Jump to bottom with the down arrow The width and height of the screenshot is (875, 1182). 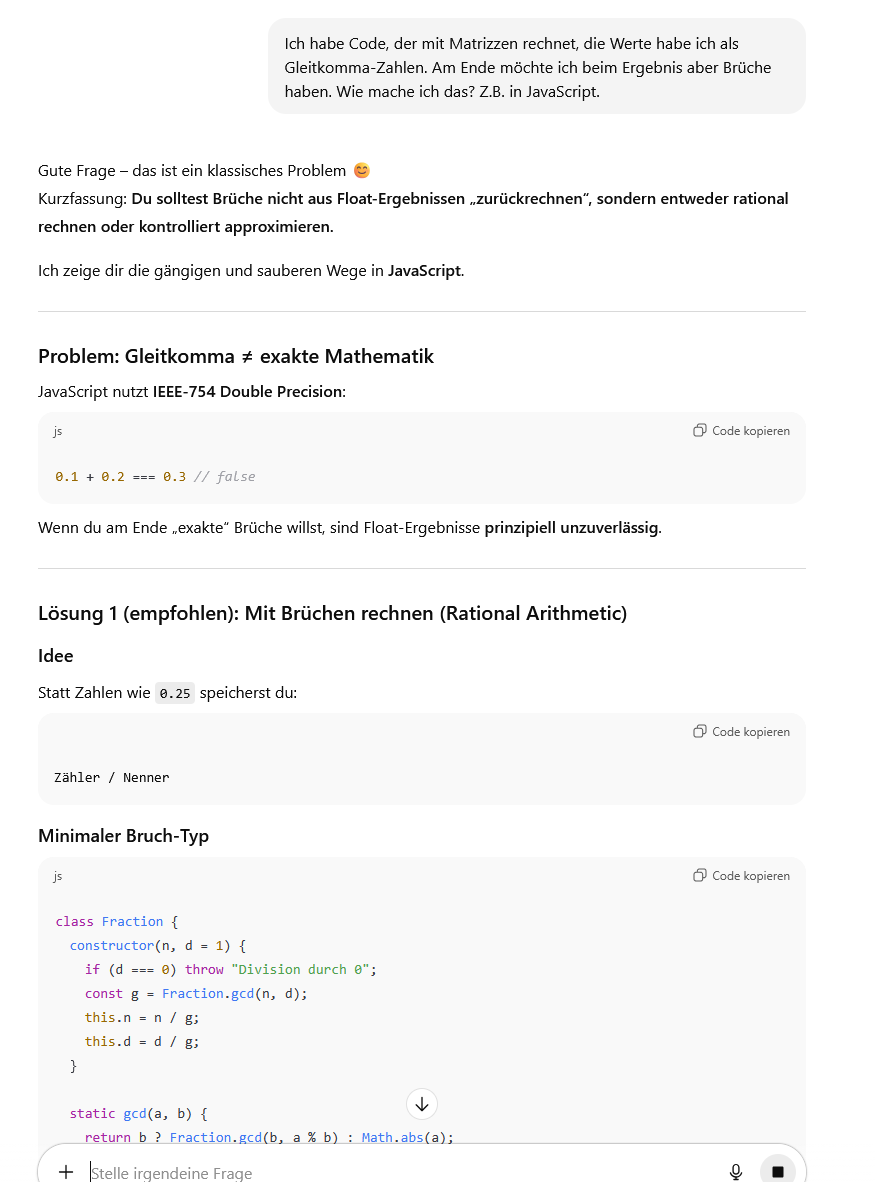click(x=422, y=1104)
